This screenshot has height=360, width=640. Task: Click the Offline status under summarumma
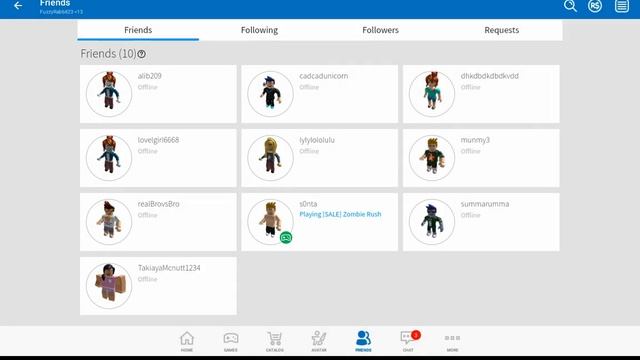click(471, 215)
